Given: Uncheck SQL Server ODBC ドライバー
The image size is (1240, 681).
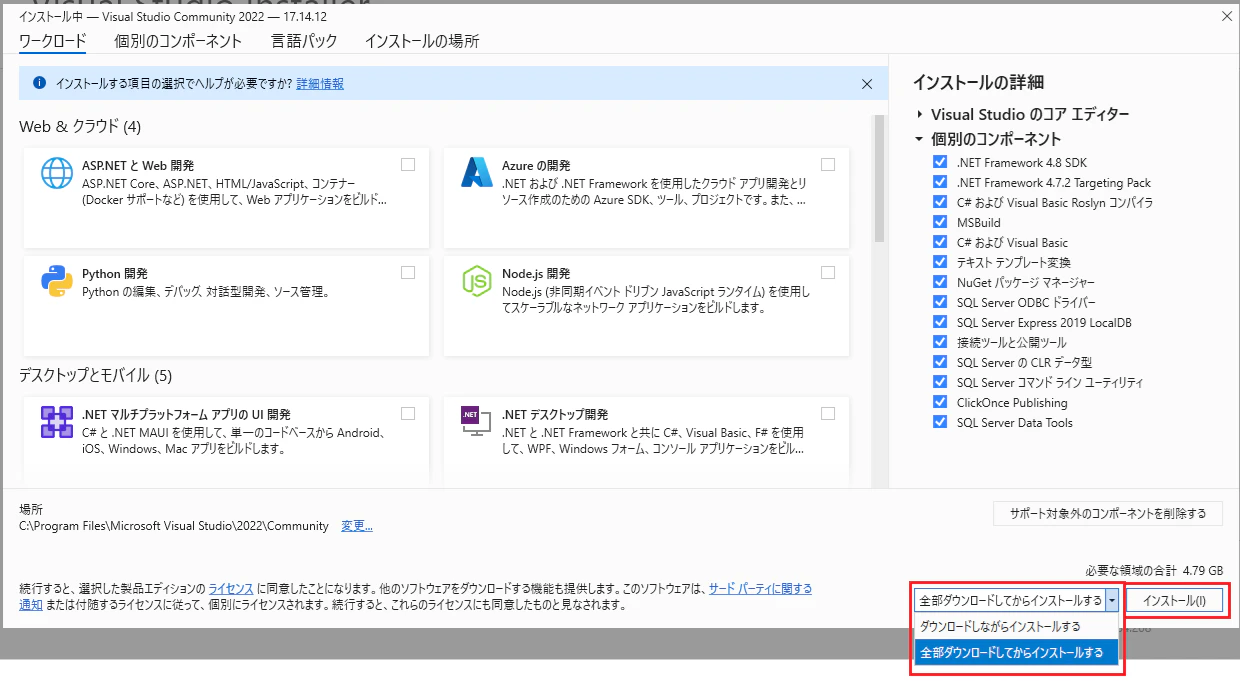Looking at the screenshot, I should [939, 302].
